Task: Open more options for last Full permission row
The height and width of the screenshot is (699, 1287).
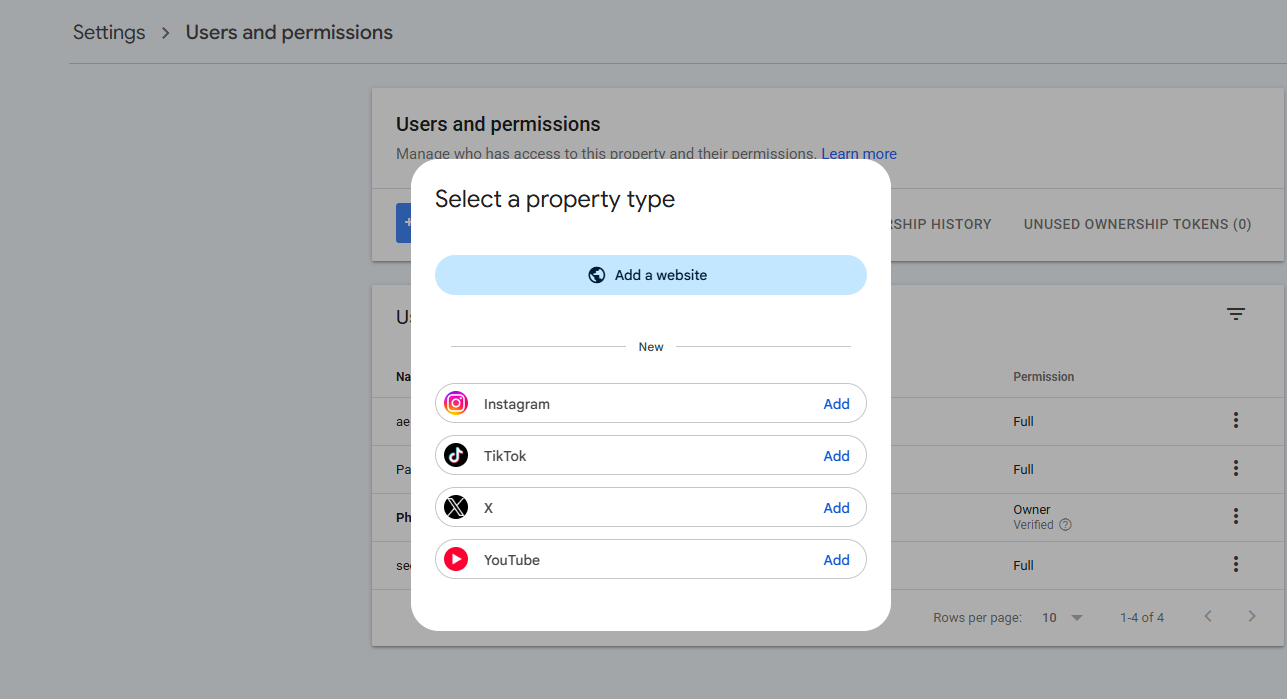Action: point(1236,564)
